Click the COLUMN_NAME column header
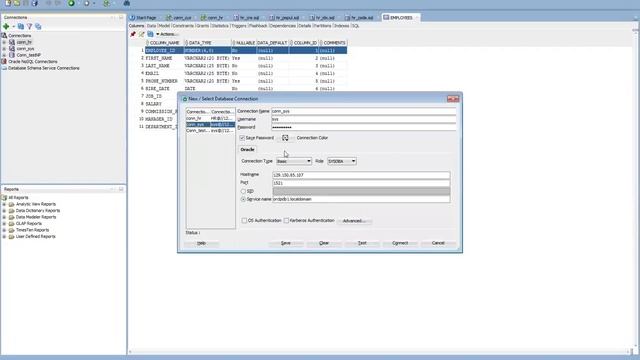 (x=164, y=43)
